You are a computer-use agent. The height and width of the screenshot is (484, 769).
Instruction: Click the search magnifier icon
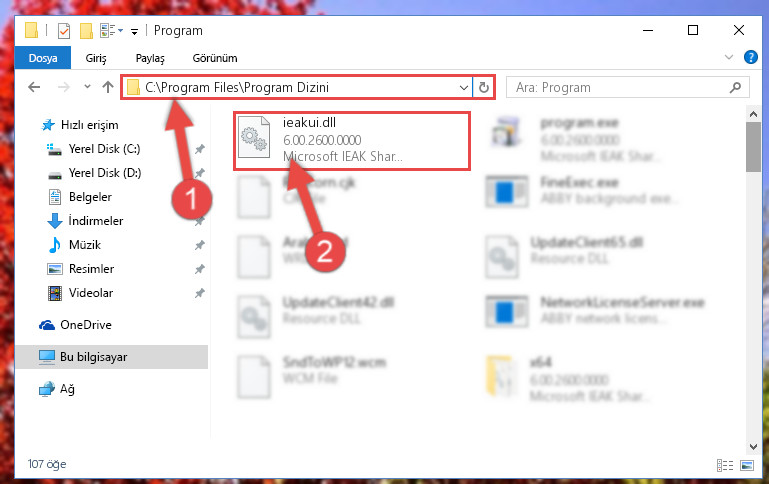[735, 87]
